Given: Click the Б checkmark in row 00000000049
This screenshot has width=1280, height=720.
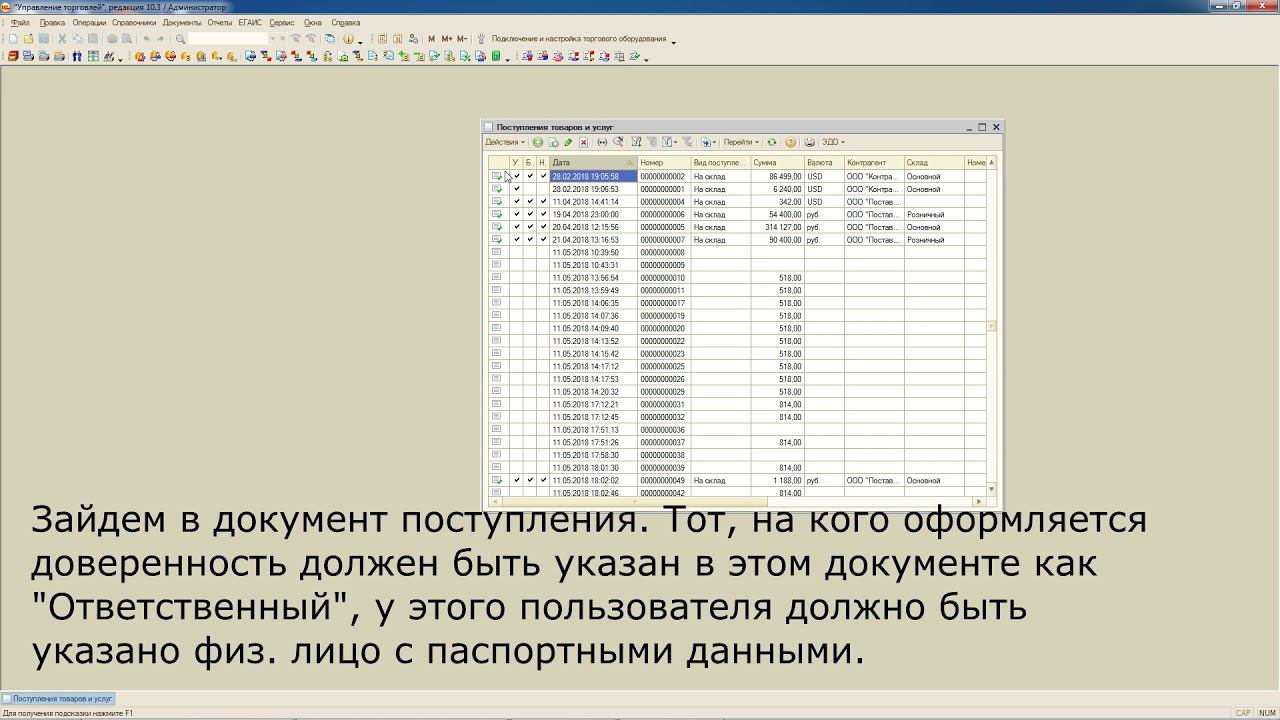Looking at the screenshot, I should pyautogui.click(x=530, y=480).
